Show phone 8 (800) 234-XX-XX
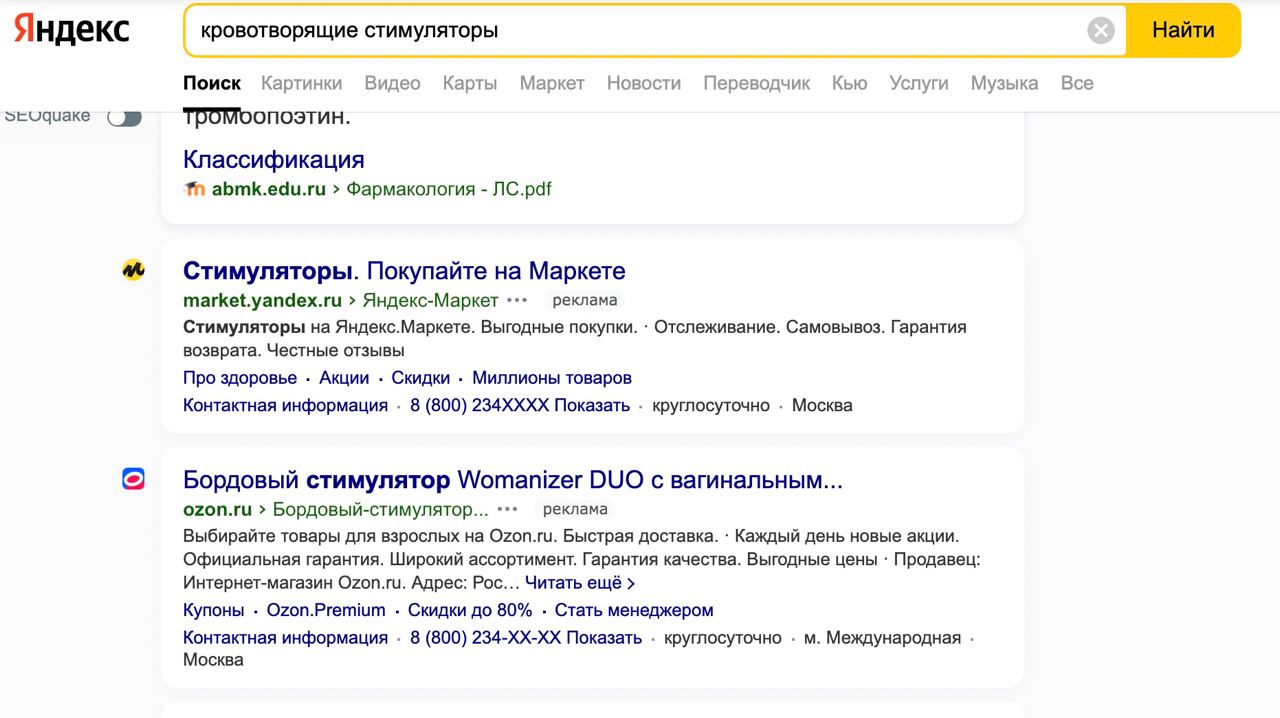Image resolution: width=1280 pixels, height=718 pixels. [526, 637]
